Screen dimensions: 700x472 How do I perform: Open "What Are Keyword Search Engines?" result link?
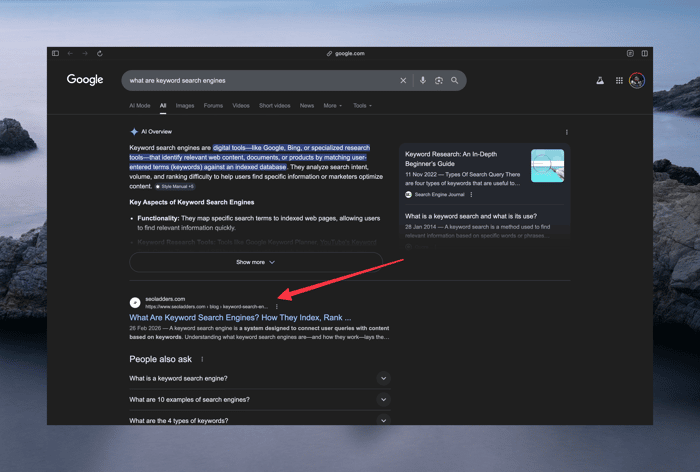240,317
